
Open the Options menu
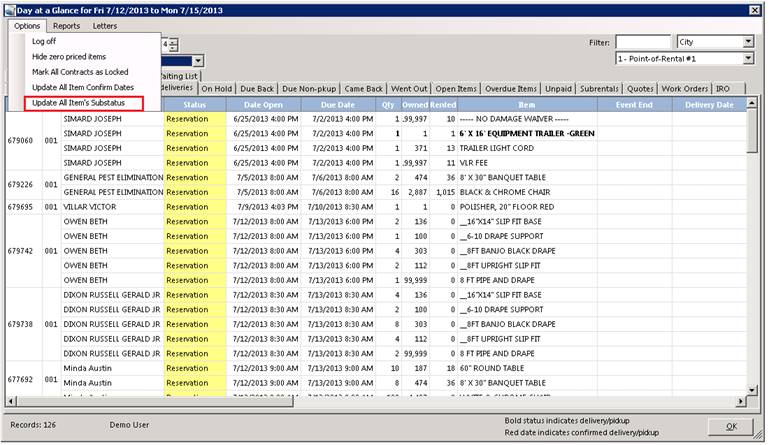coord(28,25)
